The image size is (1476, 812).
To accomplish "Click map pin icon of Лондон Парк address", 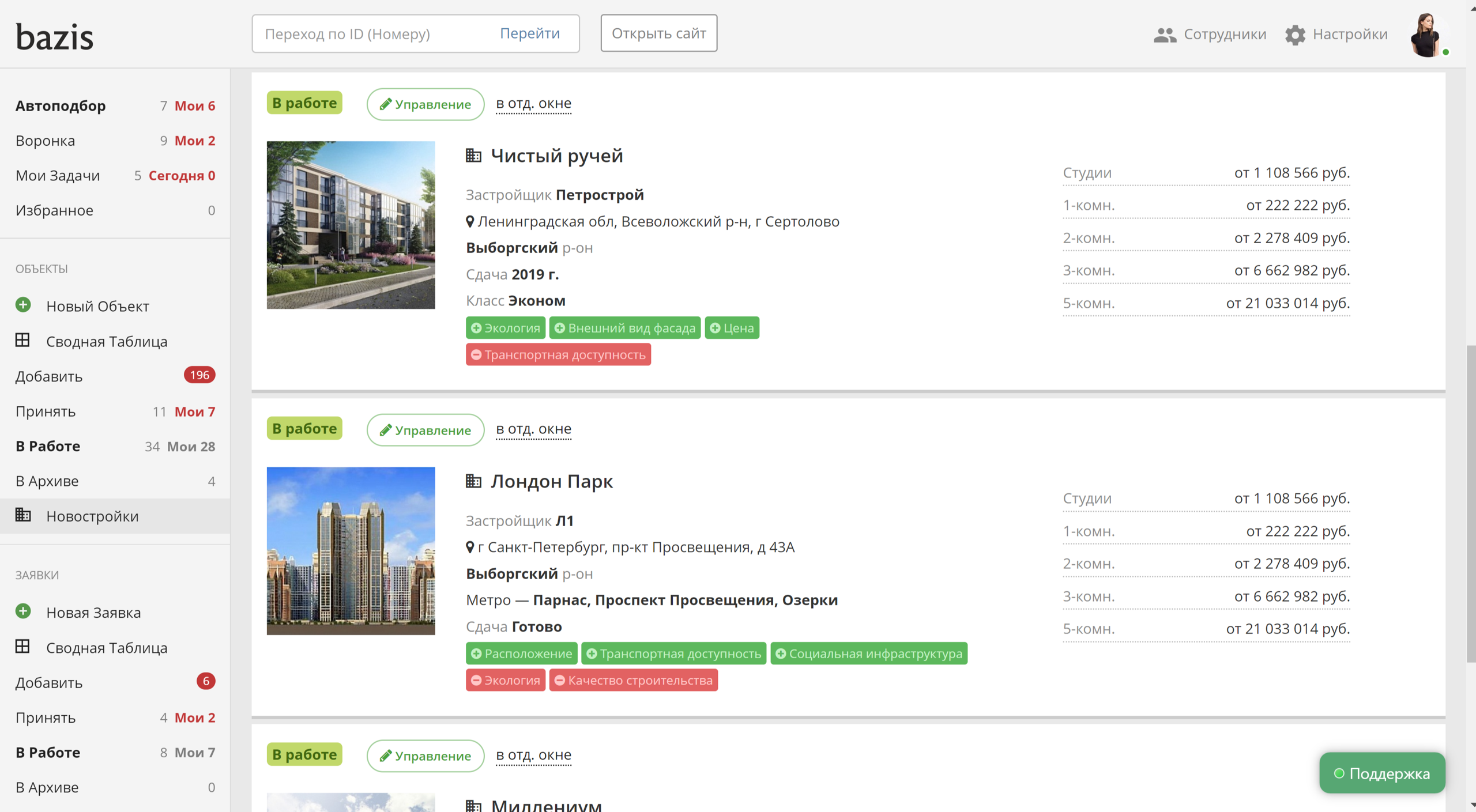I will point(470,547).
